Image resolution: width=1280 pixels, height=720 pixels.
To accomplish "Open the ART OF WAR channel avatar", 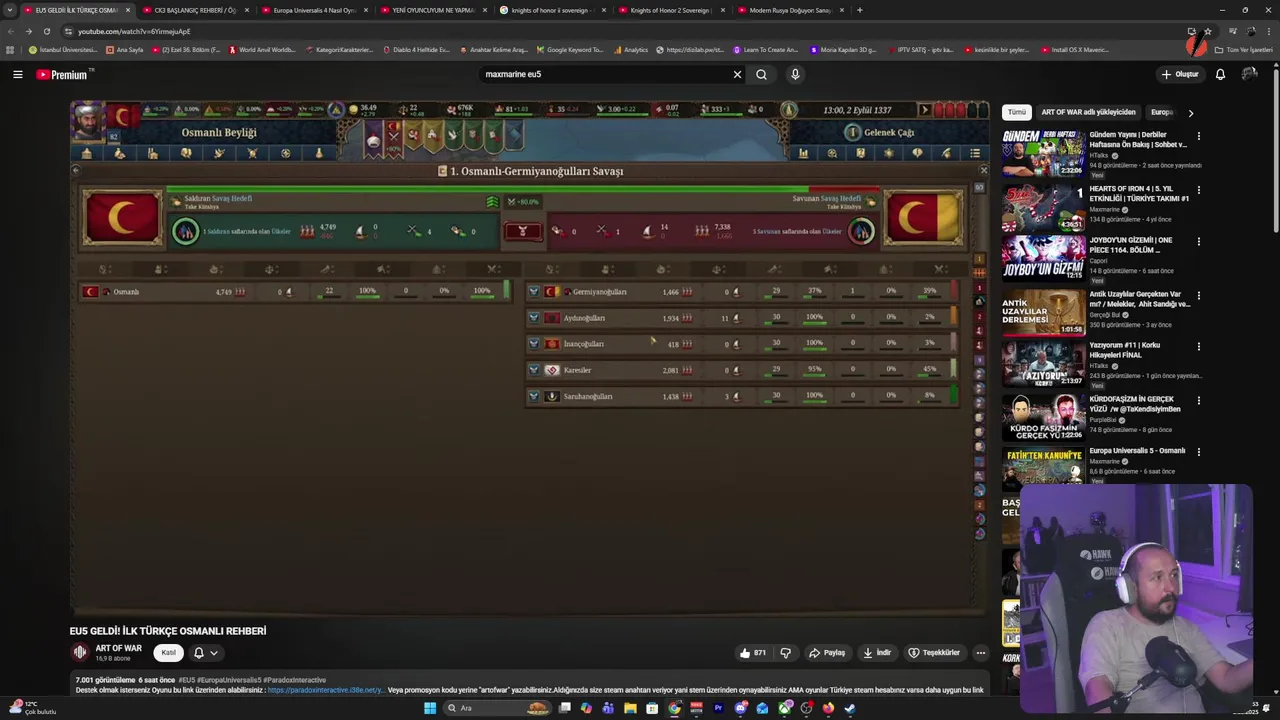I will pos(80,653).
